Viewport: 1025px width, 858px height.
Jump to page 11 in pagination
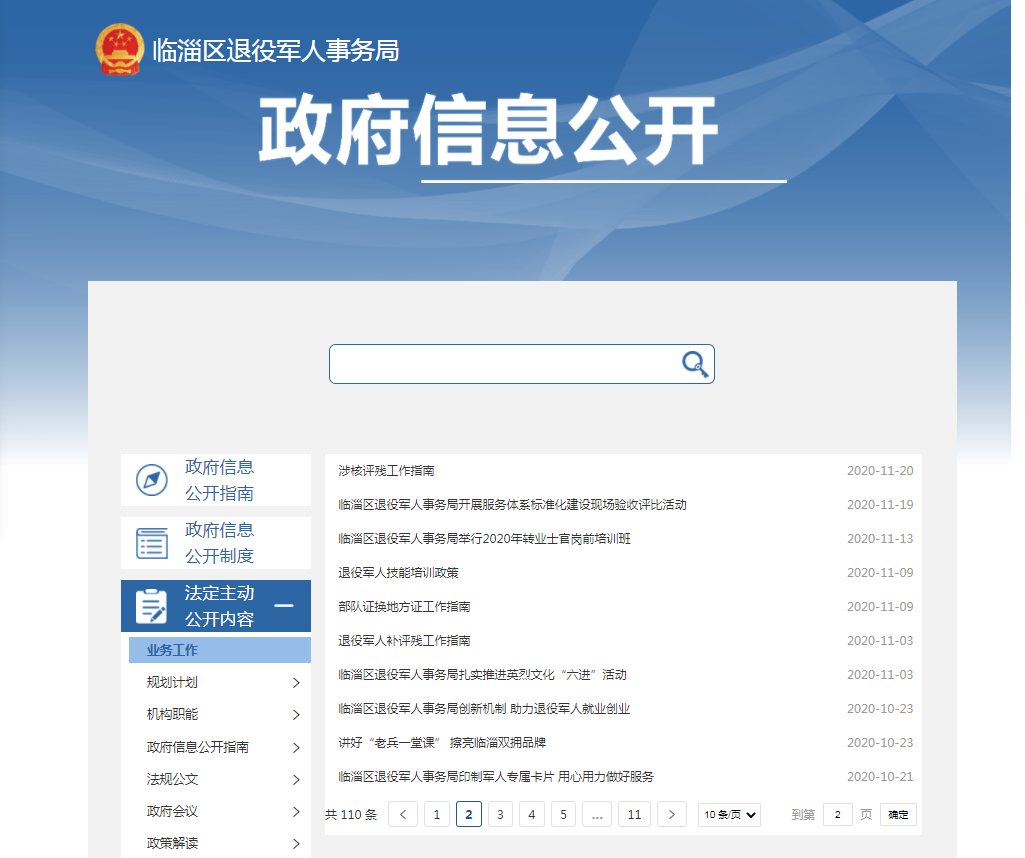pos(634,814)
